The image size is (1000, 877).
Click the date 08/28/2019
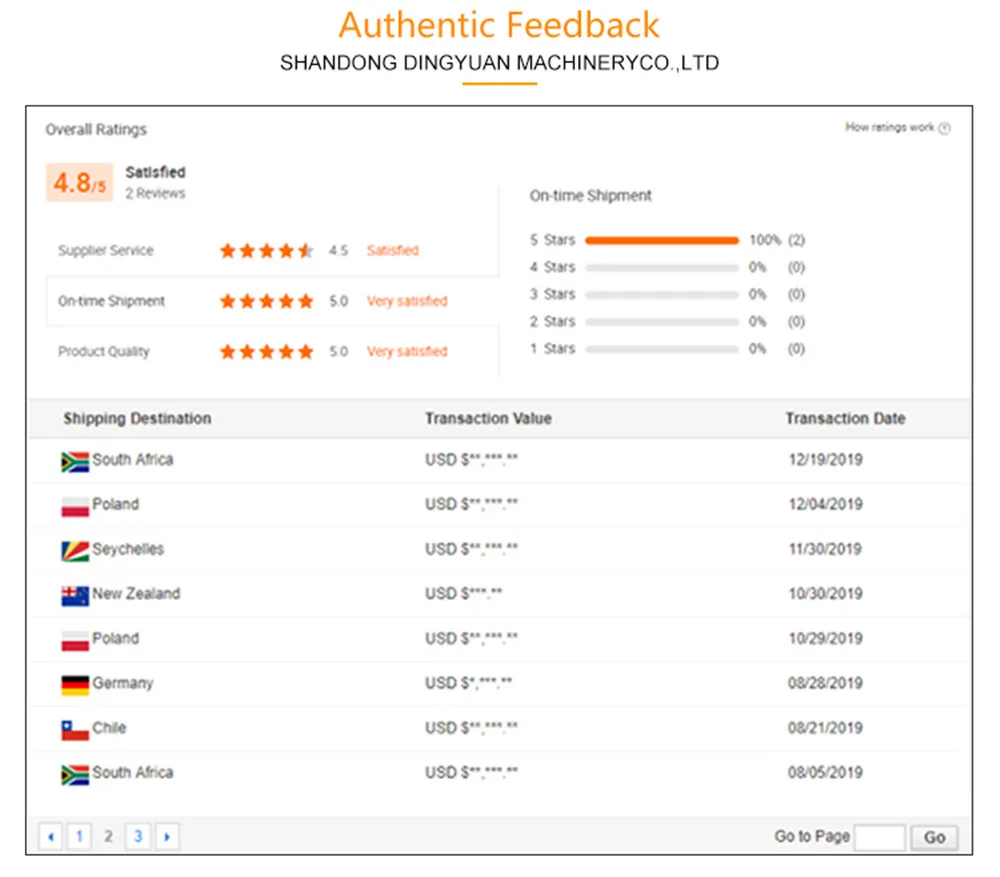(825, 683)
